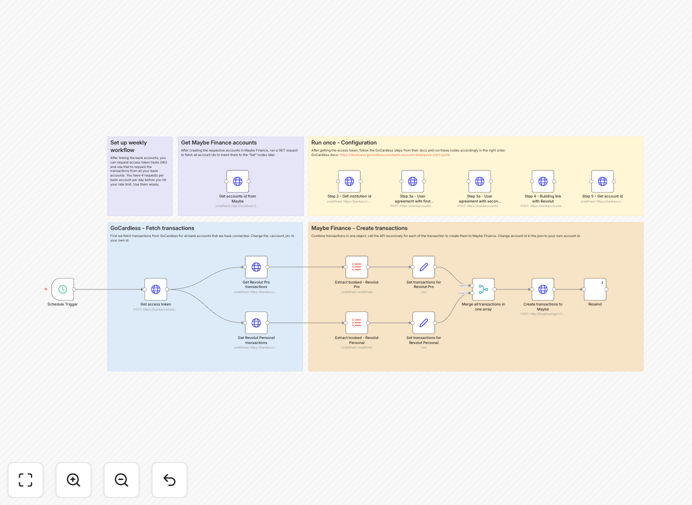Click the reset zoom arrow button
692x505 pixels.
coord(169,480)
